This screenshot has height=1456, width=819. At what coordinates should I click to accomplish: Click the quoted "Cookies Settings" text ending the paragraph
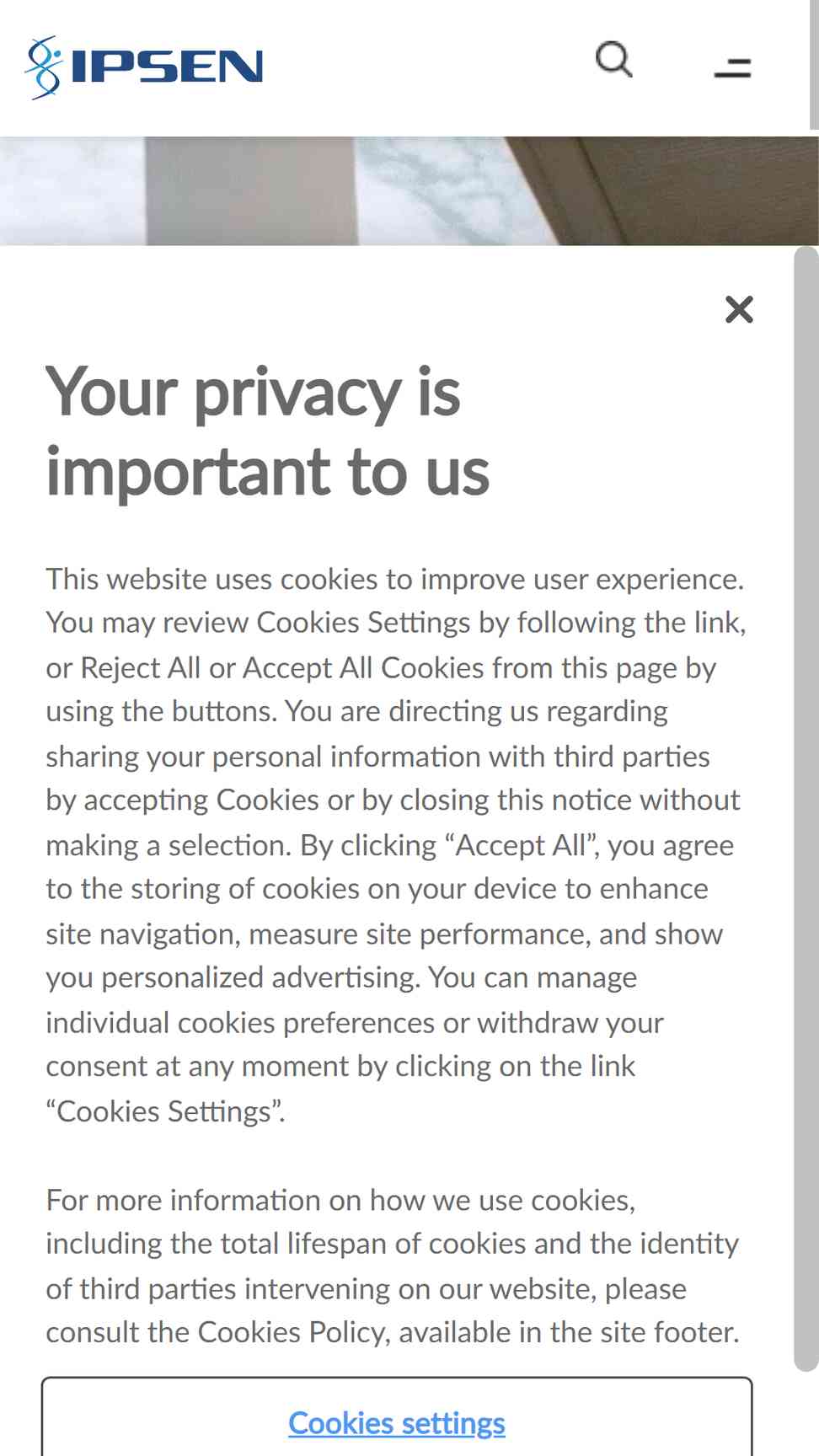pyautogui.click(x=165, y=1111)
